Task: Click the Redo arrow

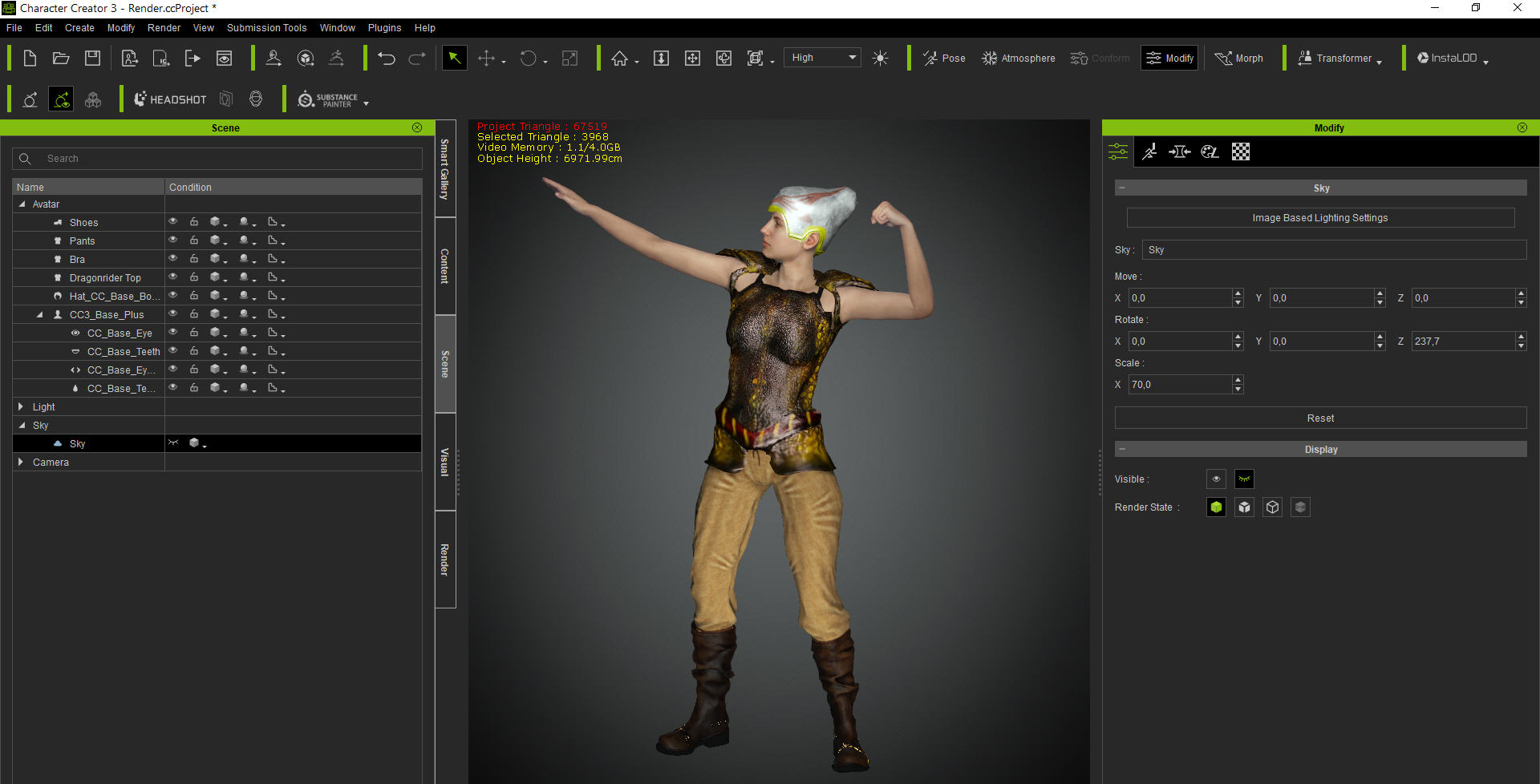Action: pos(417,58)
